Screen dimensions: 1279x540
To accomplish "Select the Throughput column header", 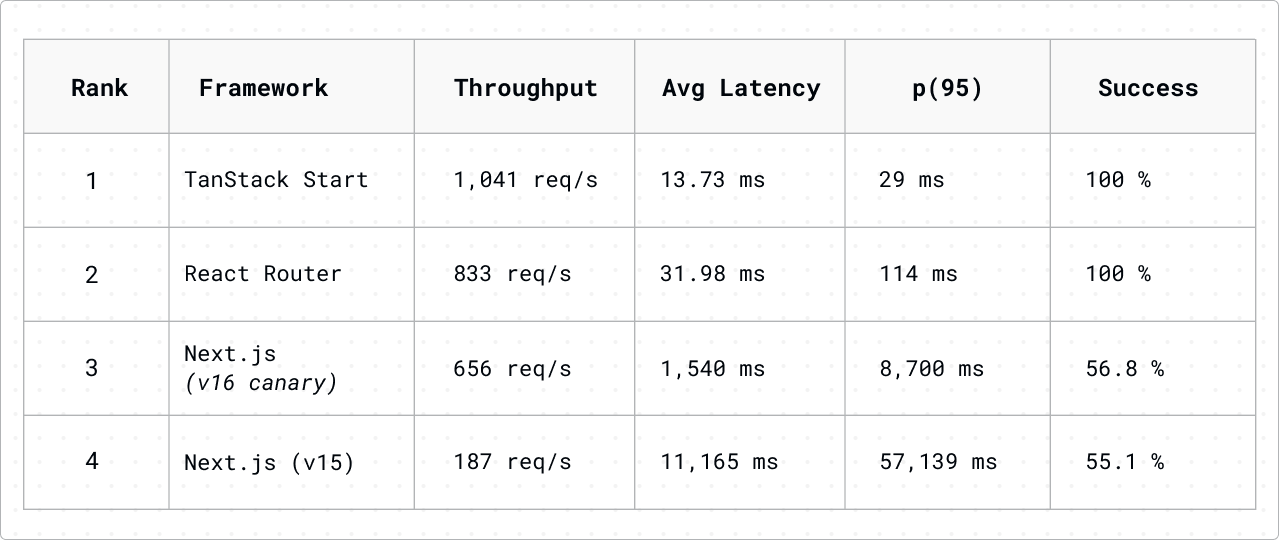I will pos(525,88).
